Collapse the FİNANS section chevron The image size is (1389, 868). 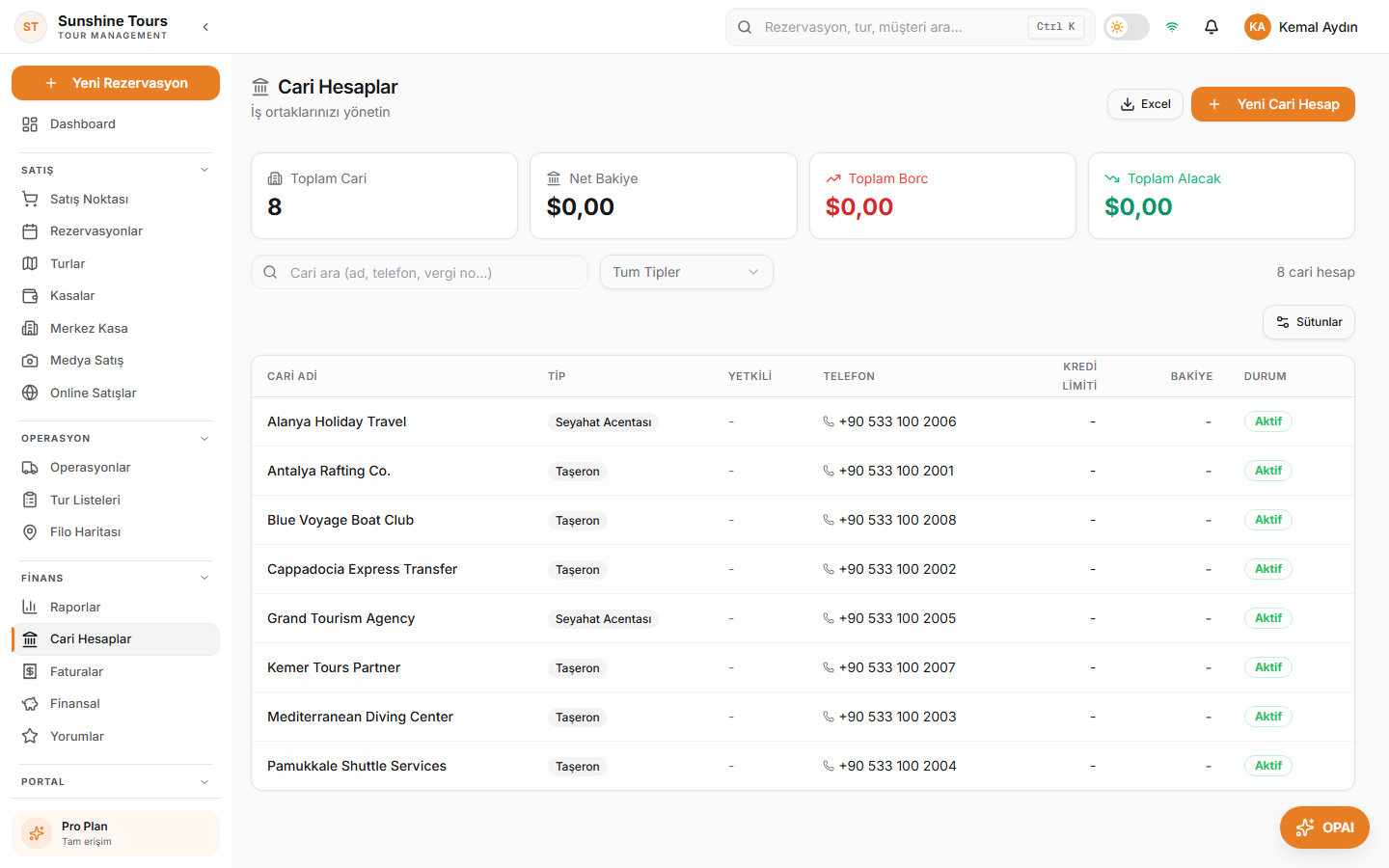coord(204,578)
